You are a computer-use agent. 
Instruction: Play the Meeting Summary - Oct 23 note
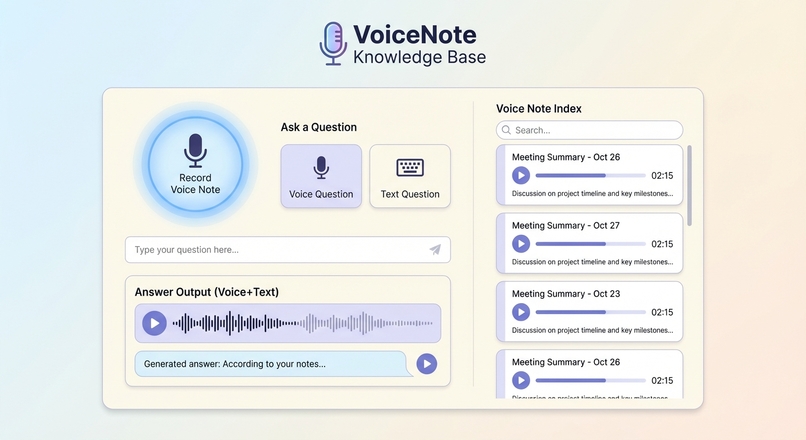(x=521, y=312)
